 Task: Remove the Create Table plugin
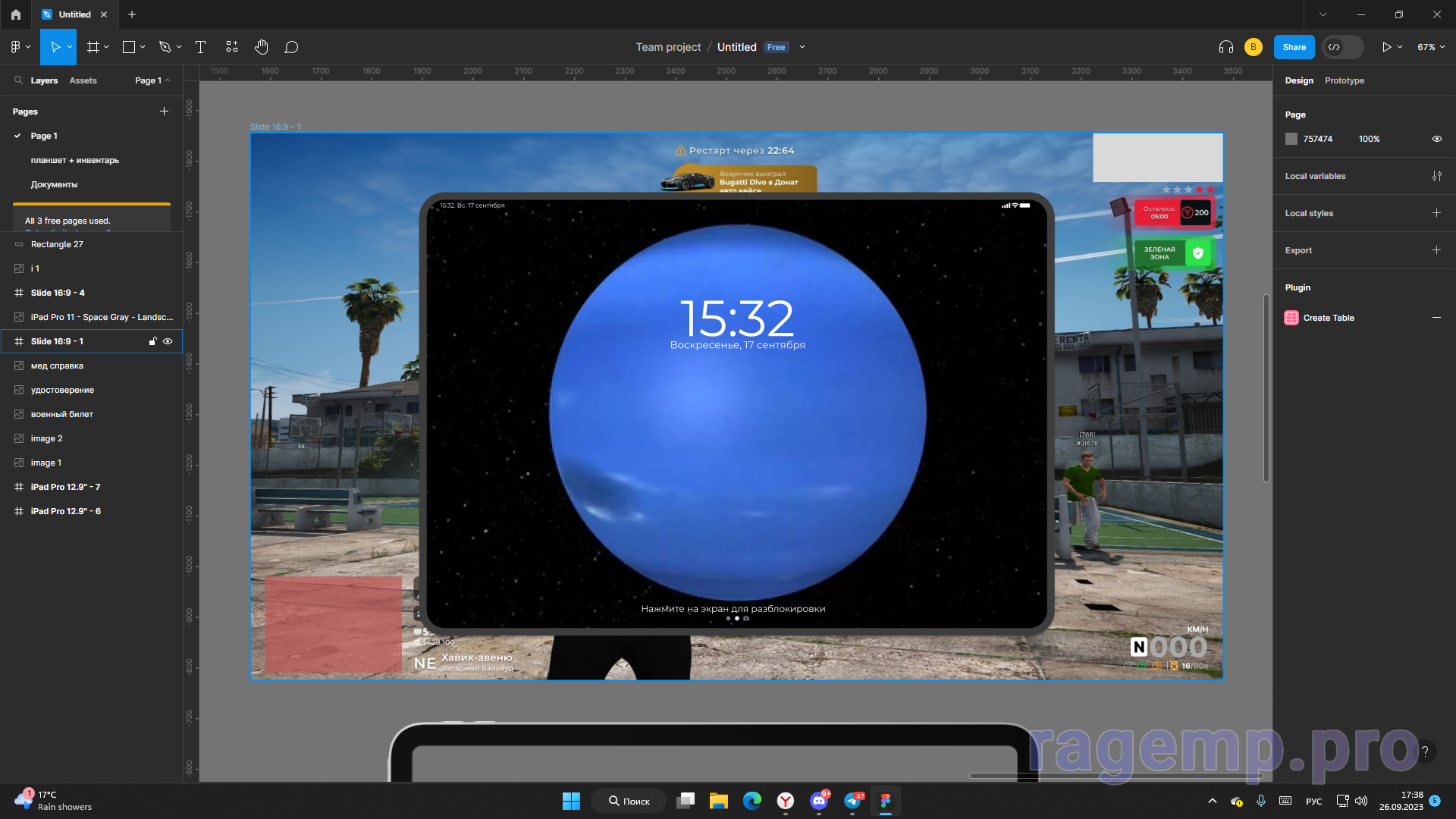[x=1436, y=318]
